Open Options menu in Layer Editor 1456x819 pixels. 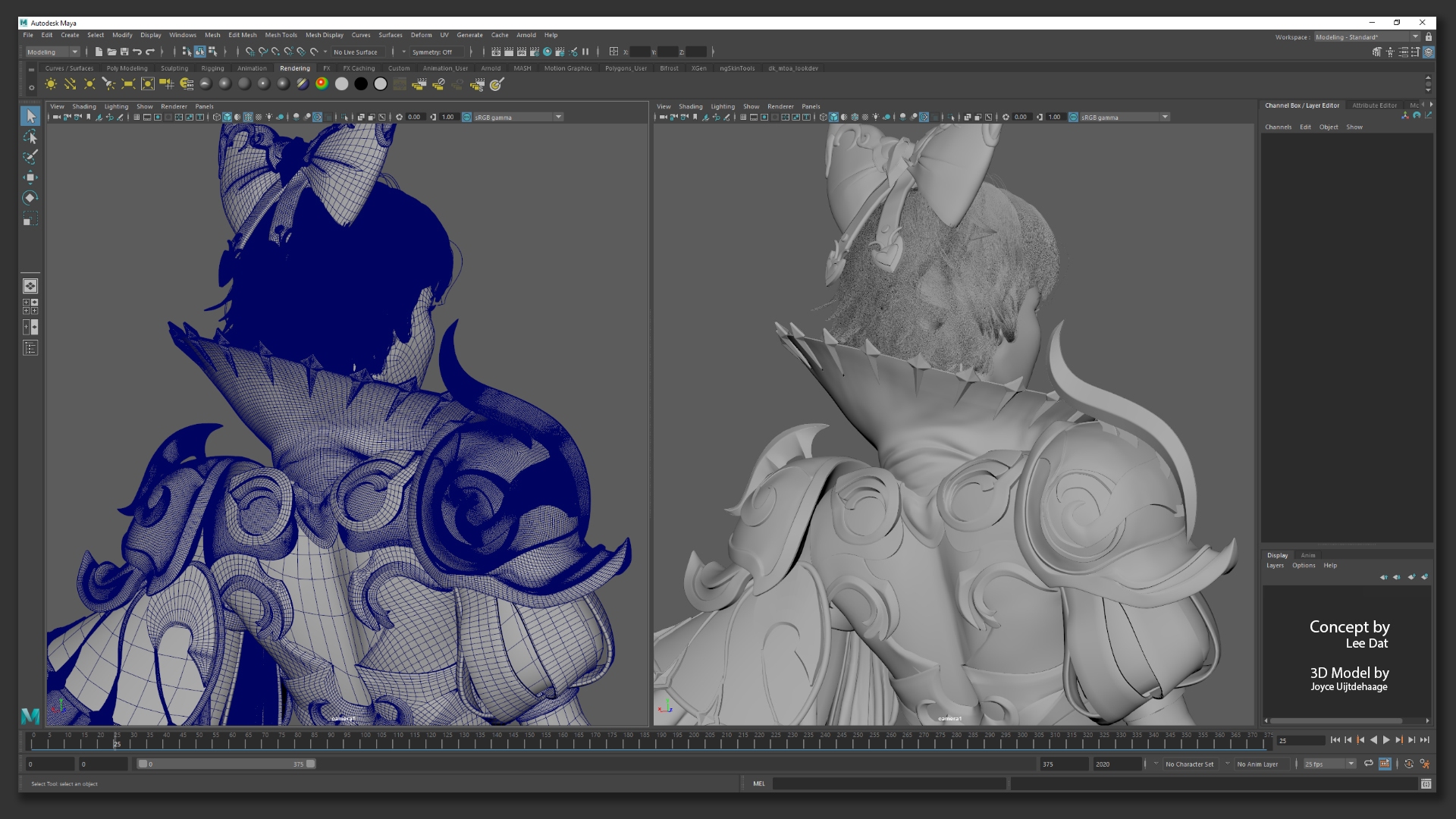(x=1304, y=566)
